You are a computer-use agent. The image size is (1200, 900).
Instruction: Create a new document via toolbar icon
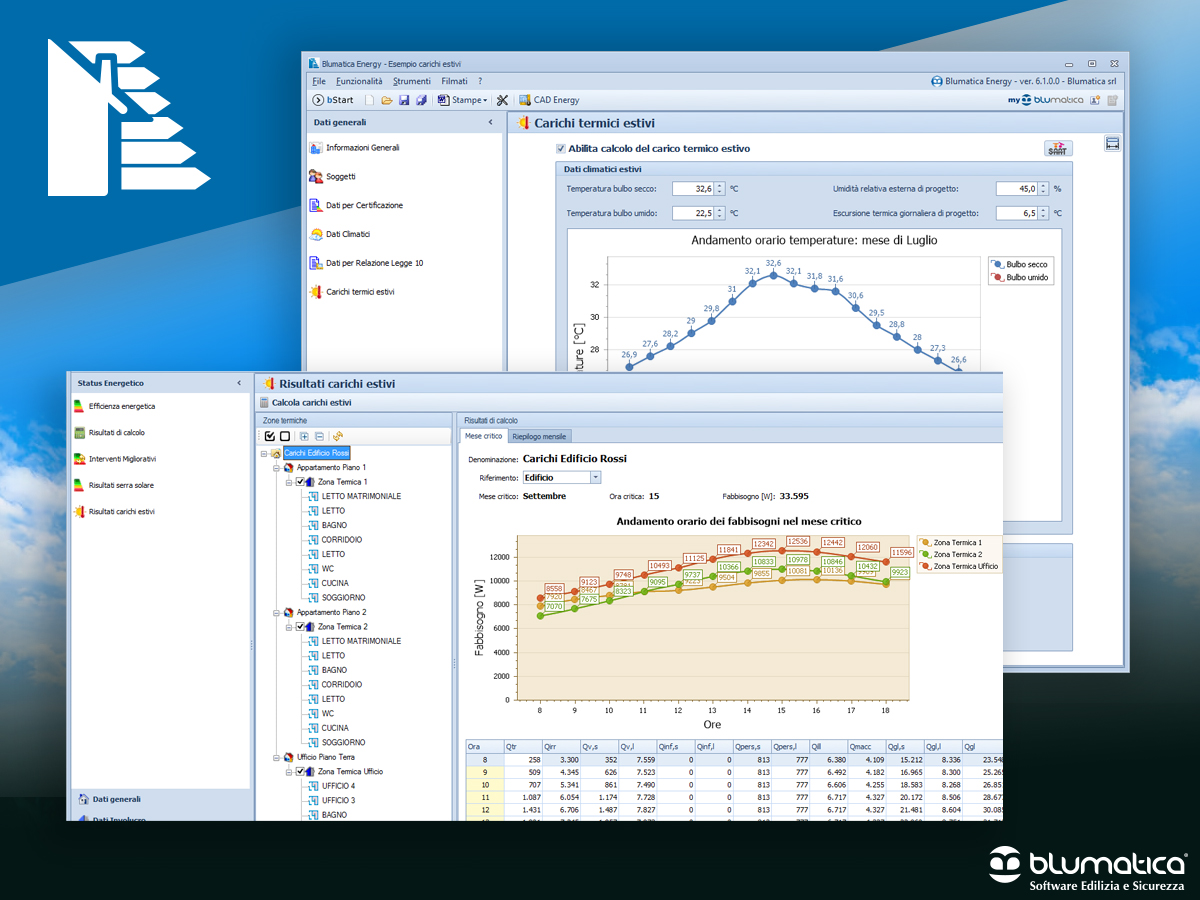coord(369,100)
